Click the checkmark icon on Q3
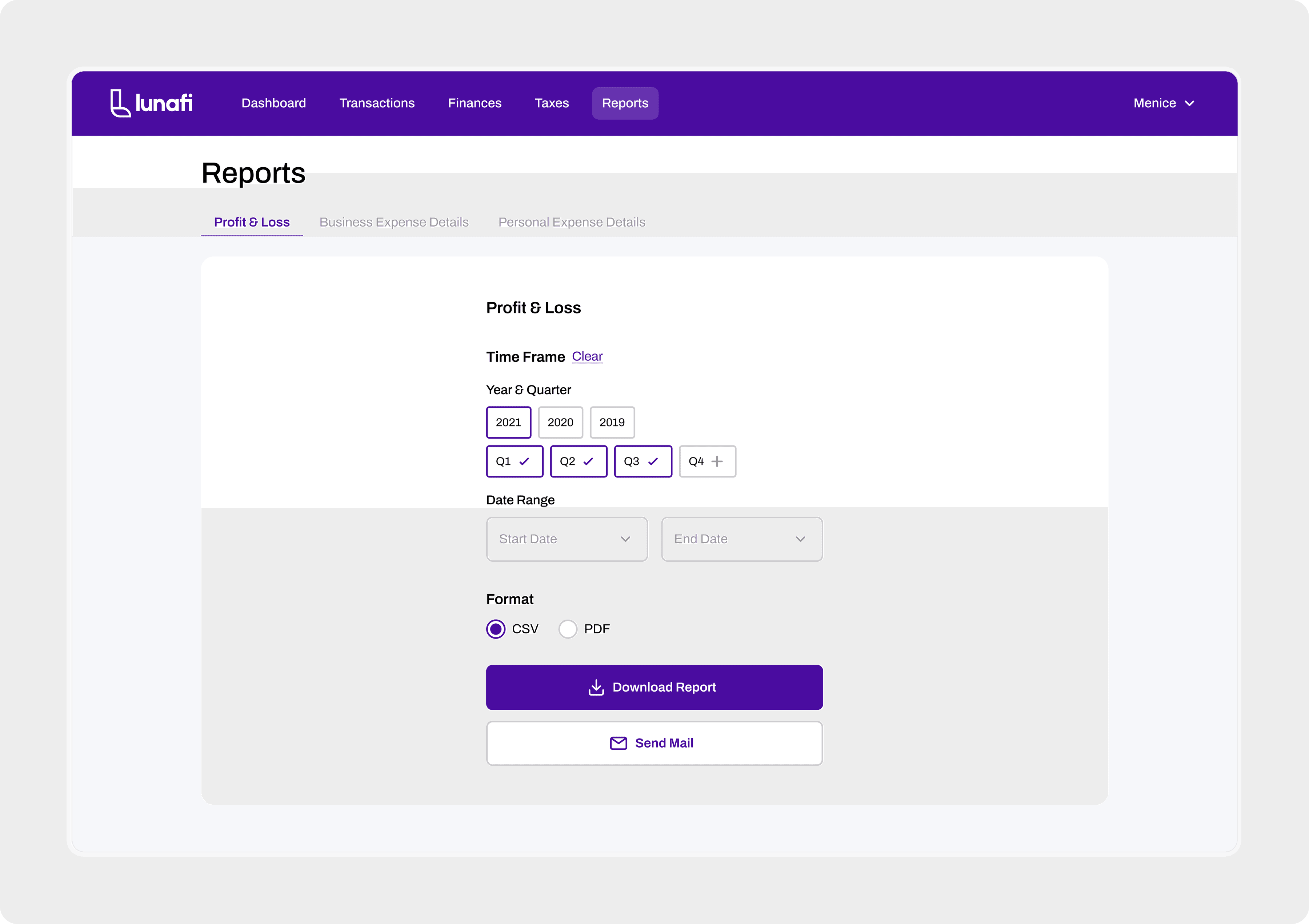 (653, 461)
